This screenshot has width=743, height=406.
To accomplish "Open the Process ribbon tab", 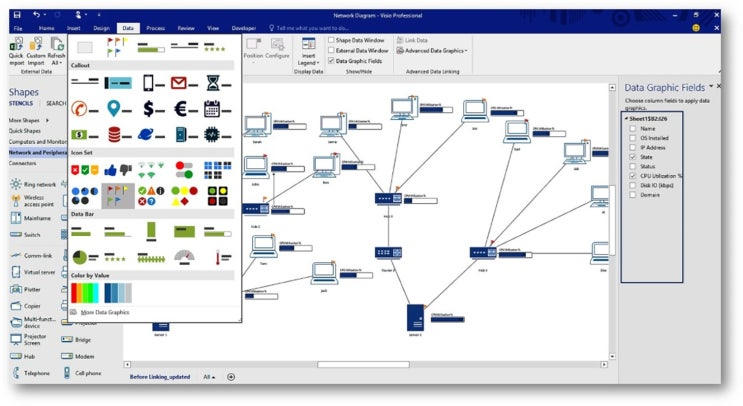I will [155, 28].
